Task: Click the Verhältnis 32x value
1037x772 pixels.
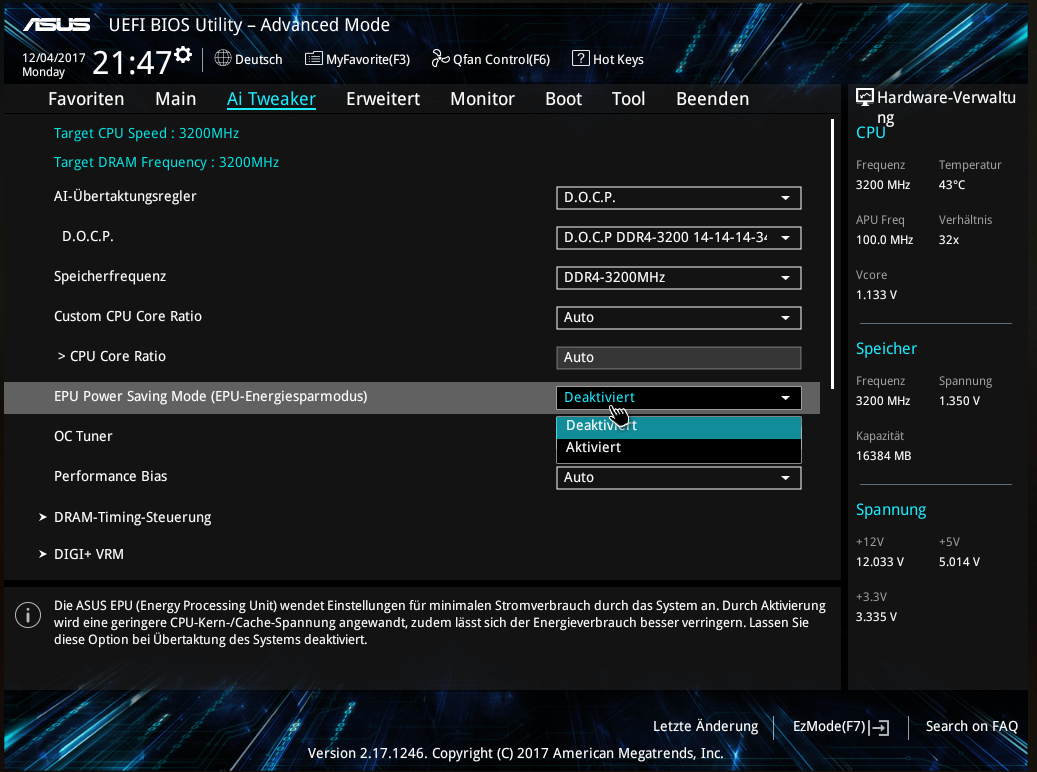Action: (x=948, y=240)
